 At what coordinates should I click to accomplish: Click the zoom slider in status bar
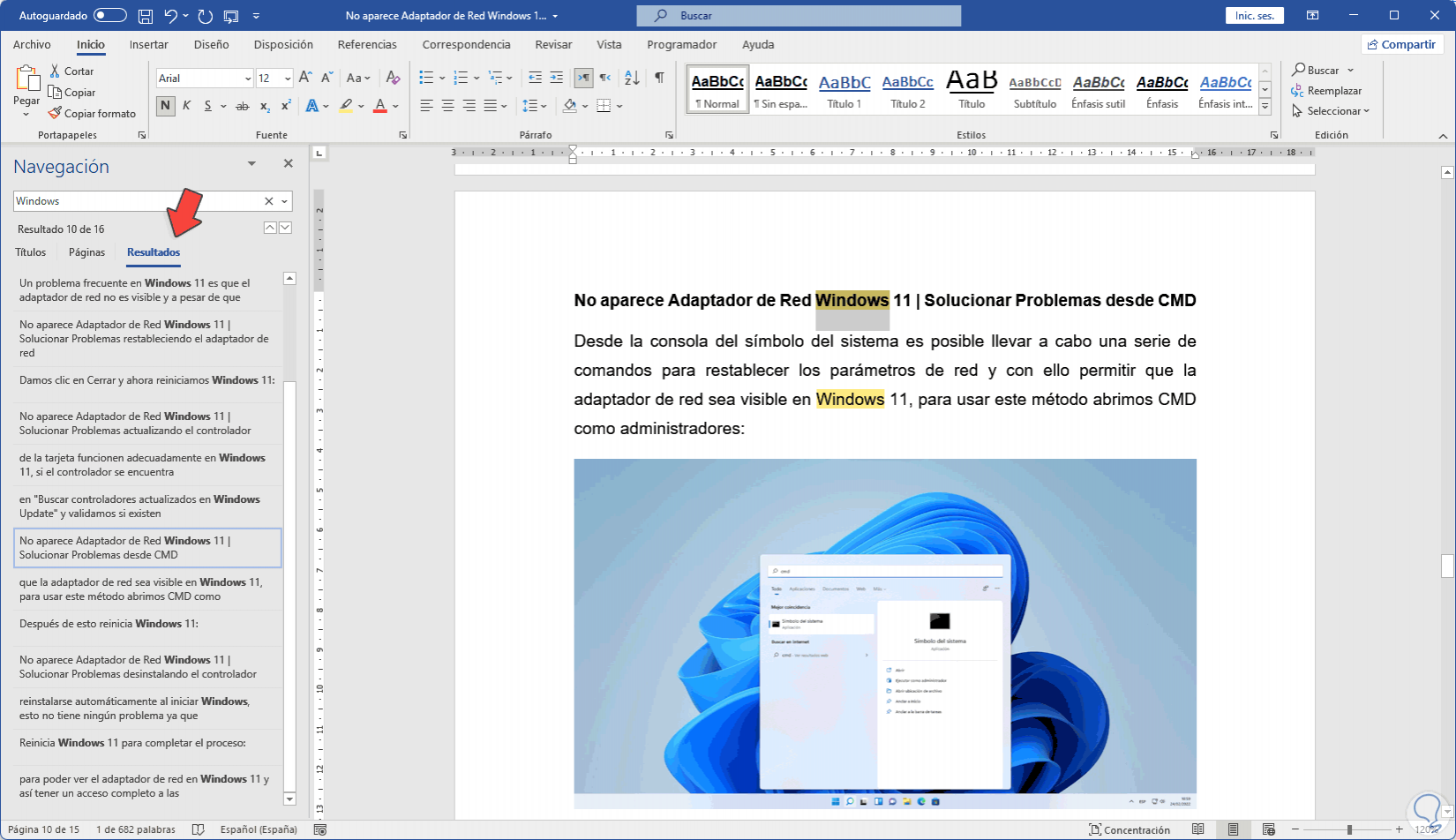click(x=1349, y=829)
